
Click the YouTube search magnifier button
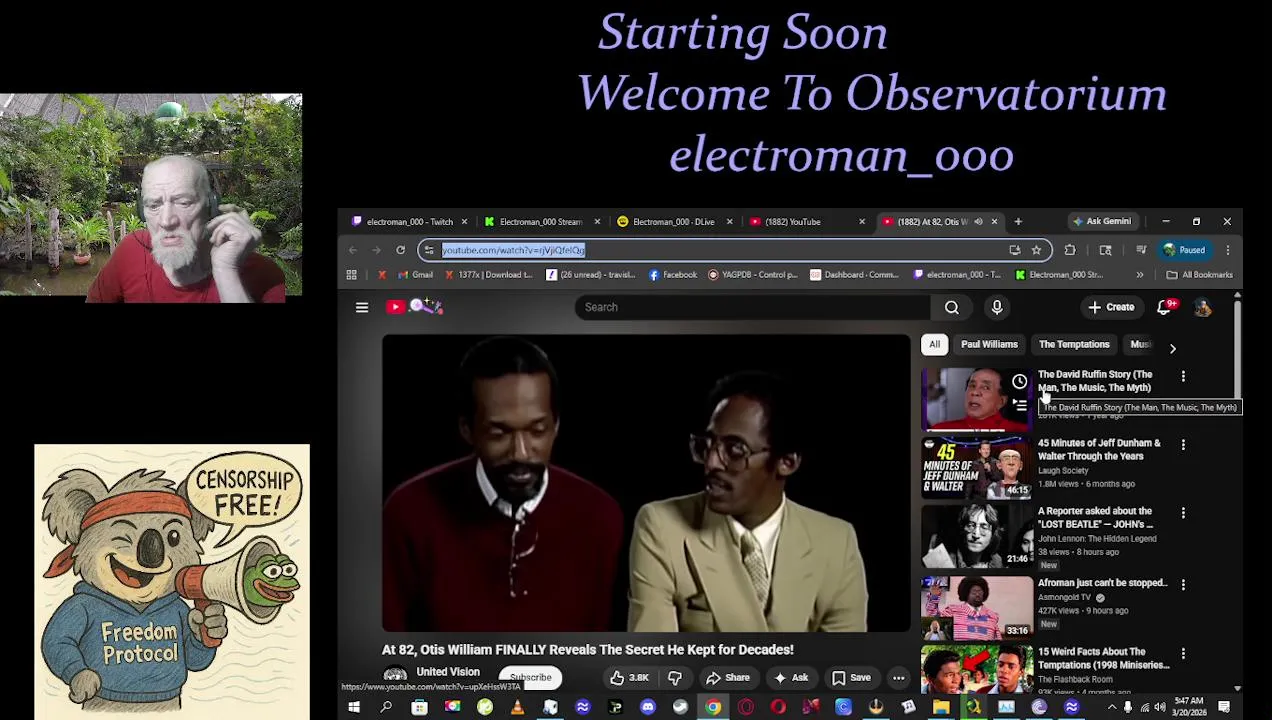[952, 307]
